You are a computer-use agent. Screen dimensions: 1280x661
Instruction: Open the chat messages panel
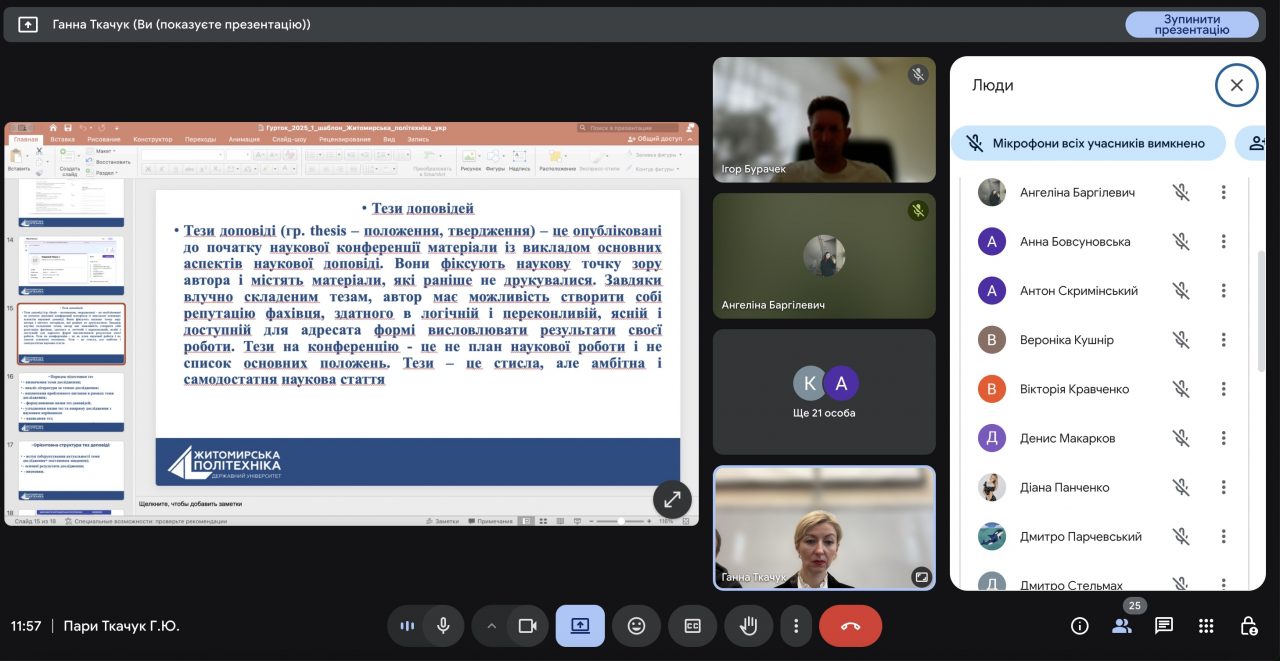click(1164, 626)
